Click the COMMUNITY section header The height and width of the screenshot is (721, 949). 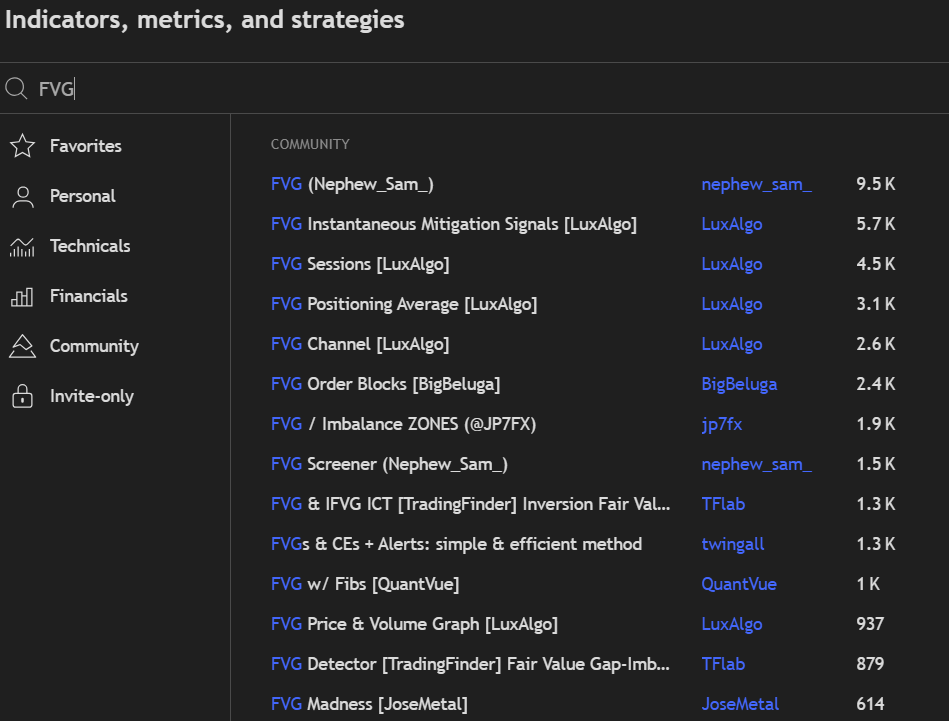pyautogui.click(x=310, y=144)
